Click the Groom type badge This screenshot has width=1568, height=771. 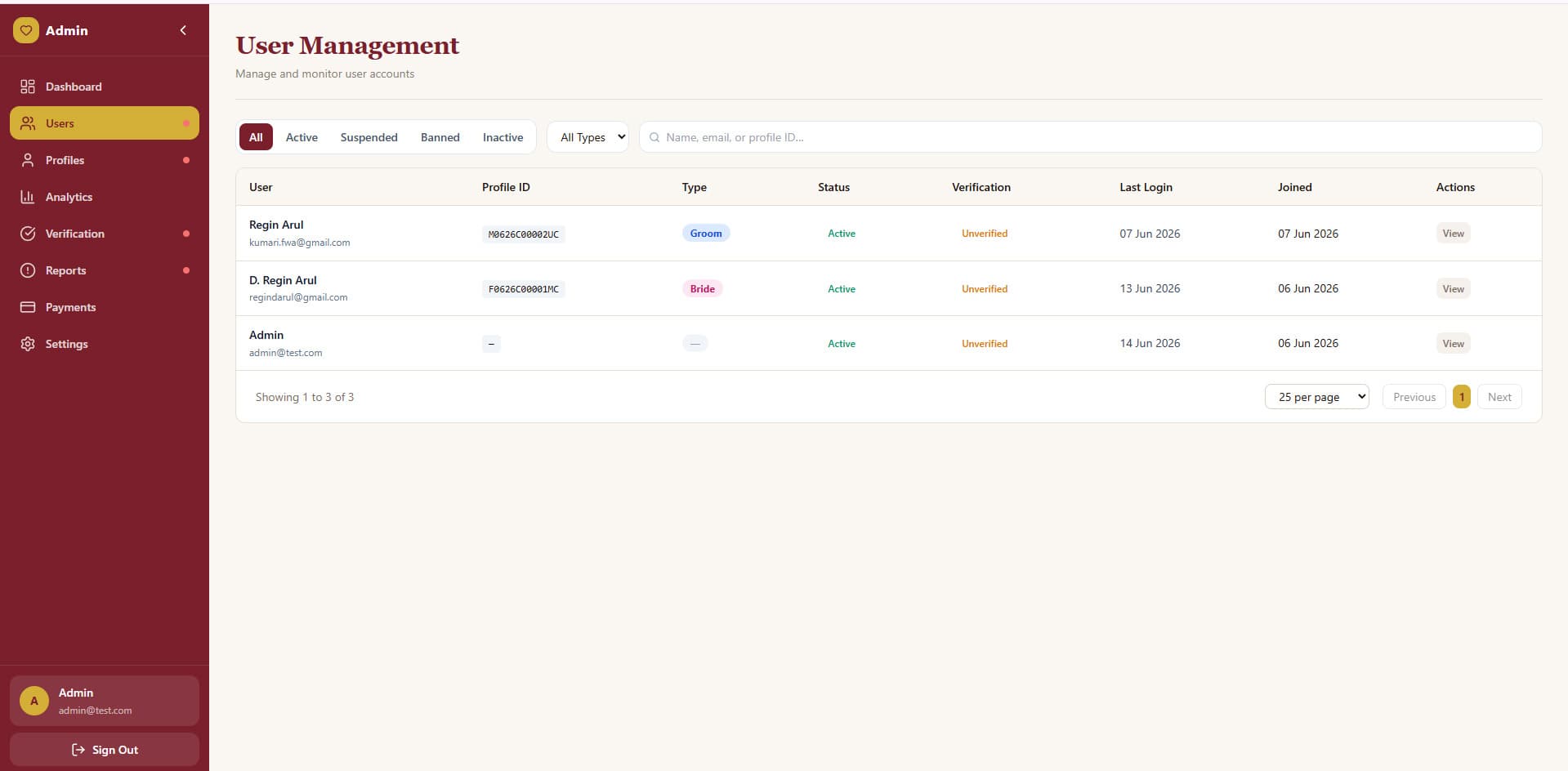pos(706,234)
